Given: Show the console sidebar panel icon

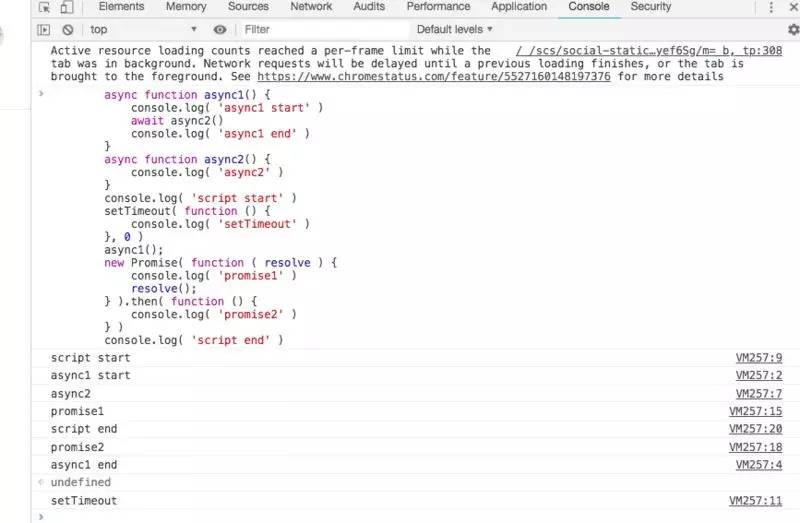Looking at the screenshot, I should pyautogui.click(x=44, y=30).
